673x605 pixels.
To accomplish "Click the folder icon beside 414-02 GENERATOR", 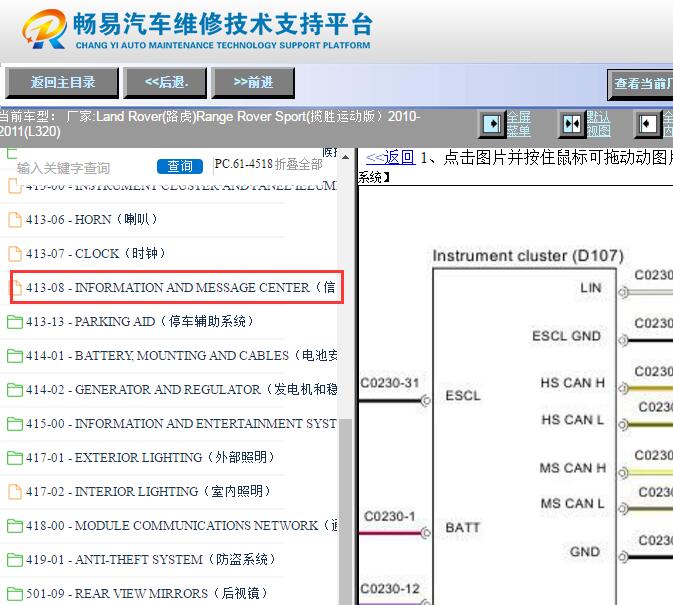I will pos(15,390).
